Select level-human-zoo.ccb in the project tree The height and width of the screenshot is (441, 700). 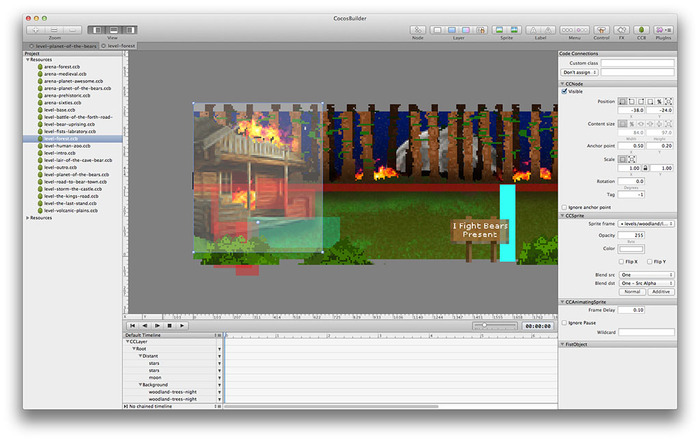[65, 146]
